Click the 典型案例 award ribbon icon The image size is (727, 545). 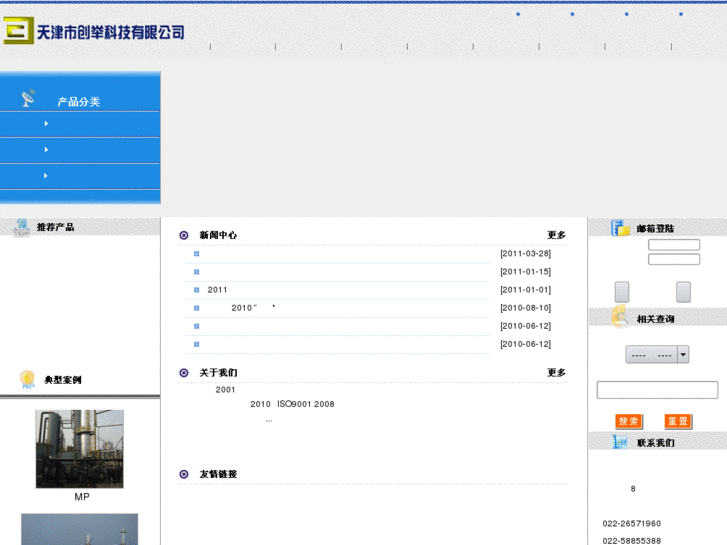[x=27, y=379]
